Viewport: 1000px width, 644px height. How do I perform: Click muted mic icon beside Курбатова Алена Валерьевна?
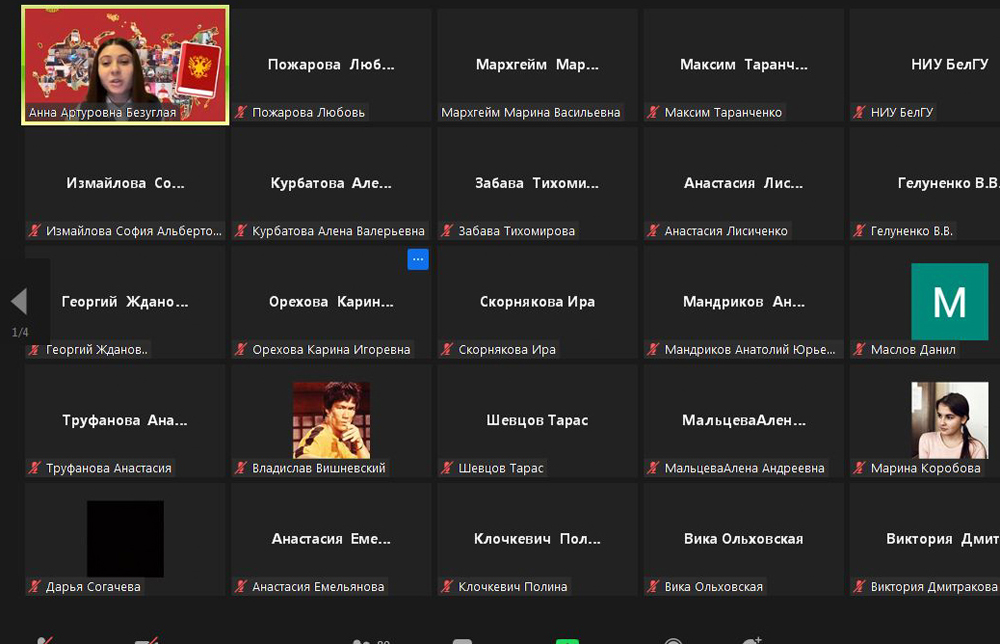240,231
